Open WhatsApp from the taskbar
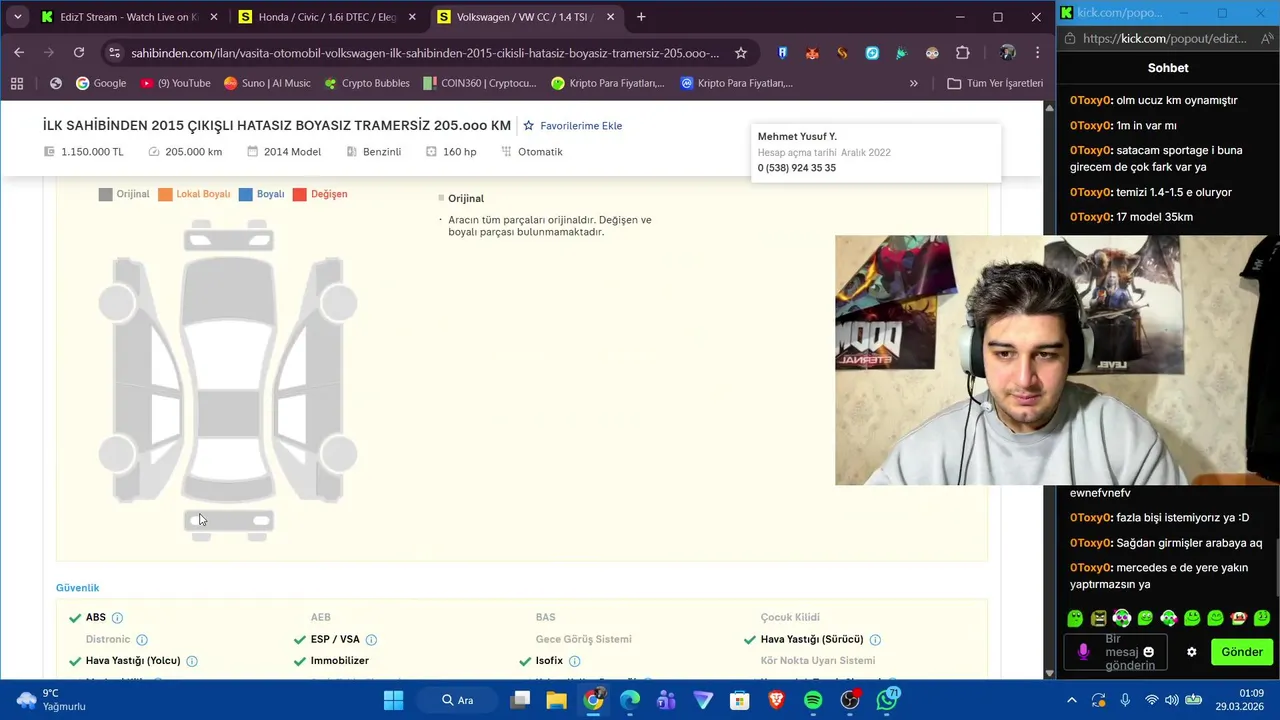The height and width of the screenshot is (720, 1280). (x=887, y=700)
